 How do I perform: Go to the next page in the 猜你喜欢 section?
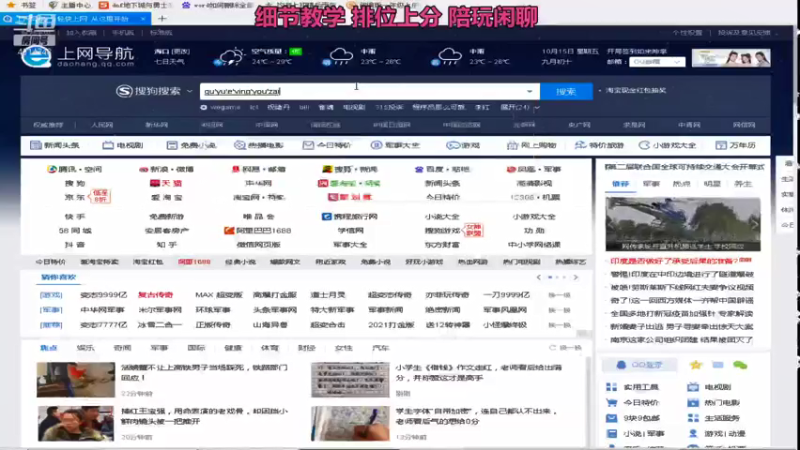tap(576, 278)
